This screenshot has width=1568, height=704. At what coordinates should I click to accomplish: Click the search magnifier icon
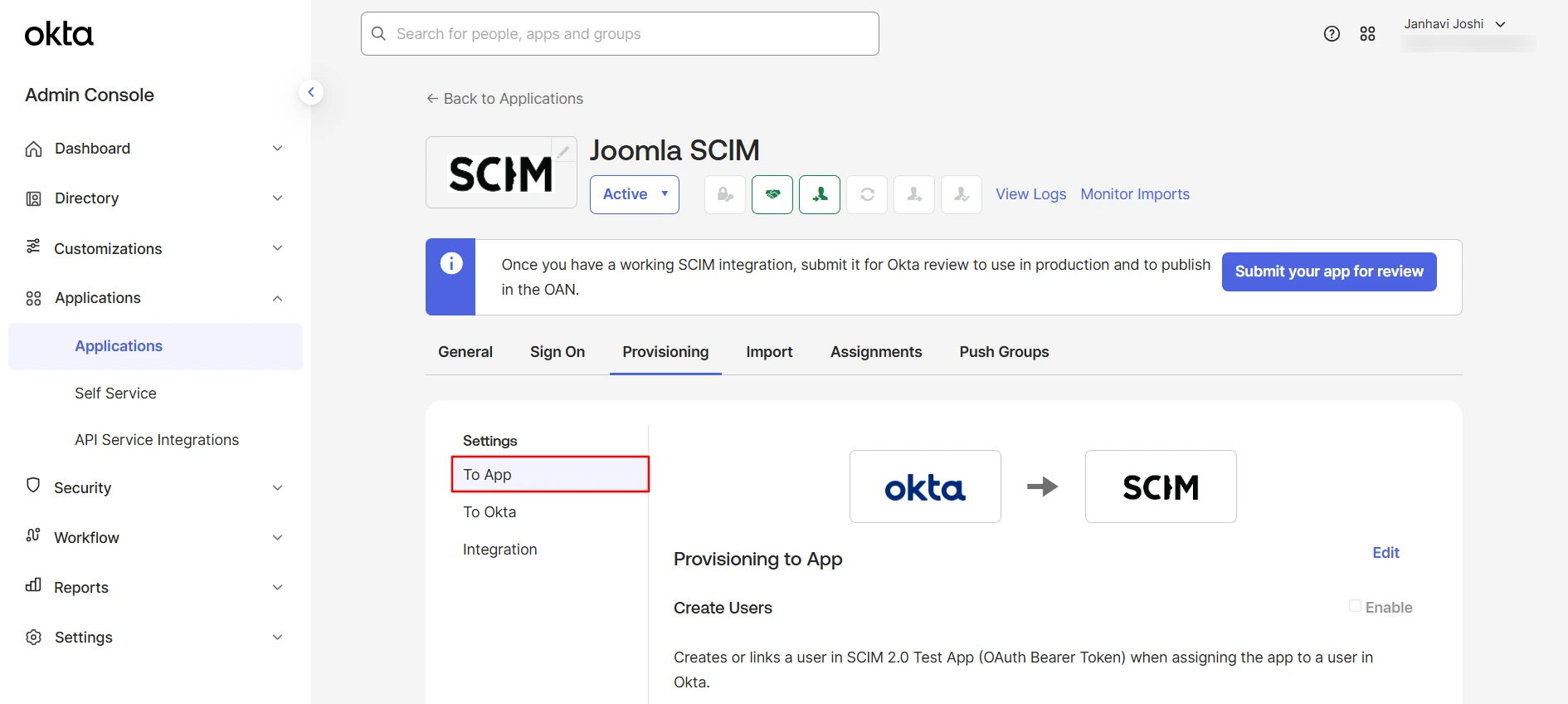coord(379,33)
